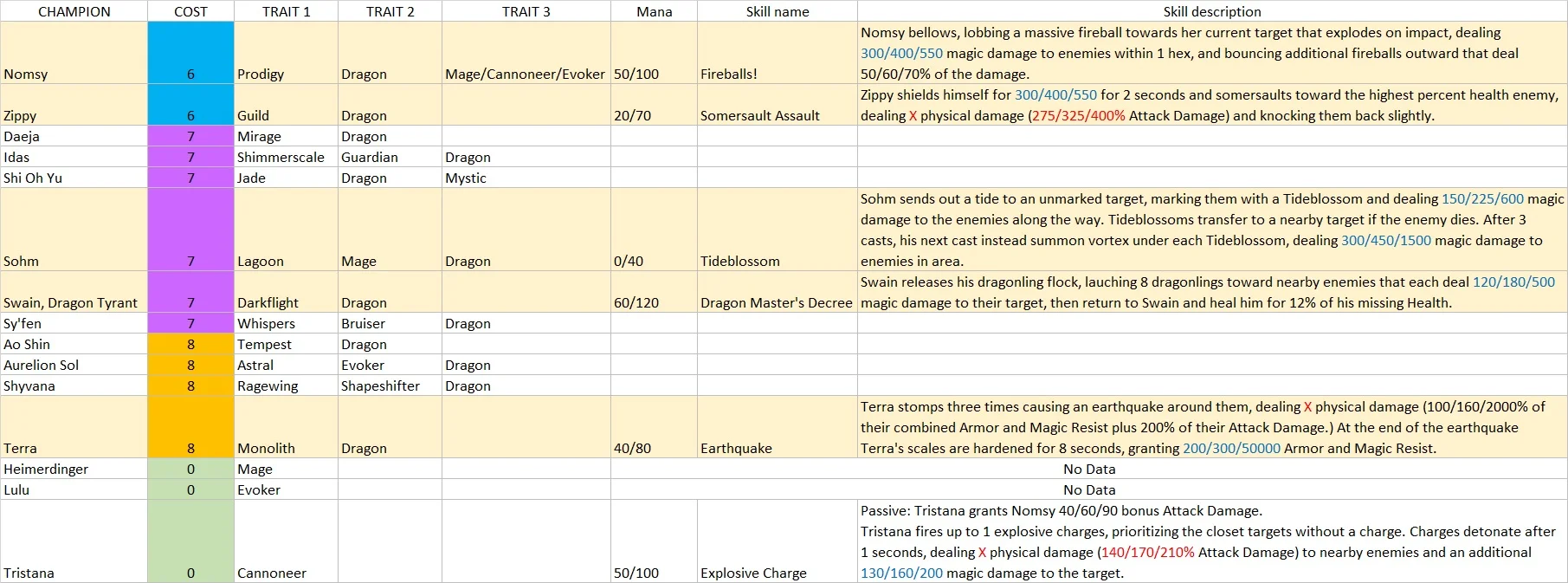Click Tristana's skill description cell
This screenshot has width=1568, height=583.
click(x=1212, y=541)
